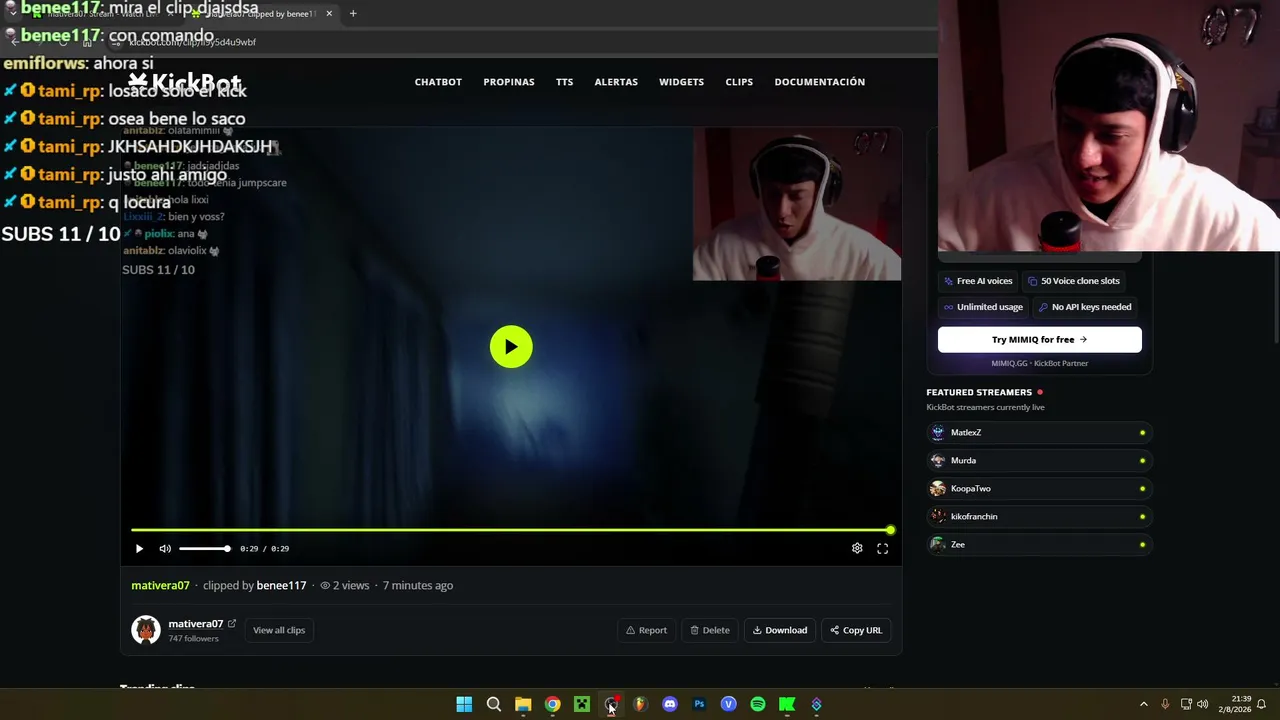This screenshot has height=720, width=1280.
Task: Switch to the clipped by benee1 tab
Action: tap(262, 14)
